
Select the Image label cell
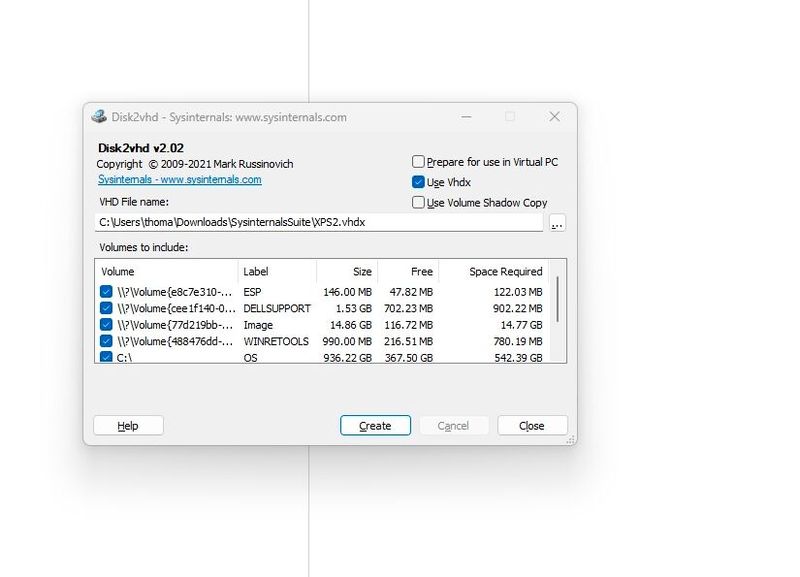coord(258,324)
